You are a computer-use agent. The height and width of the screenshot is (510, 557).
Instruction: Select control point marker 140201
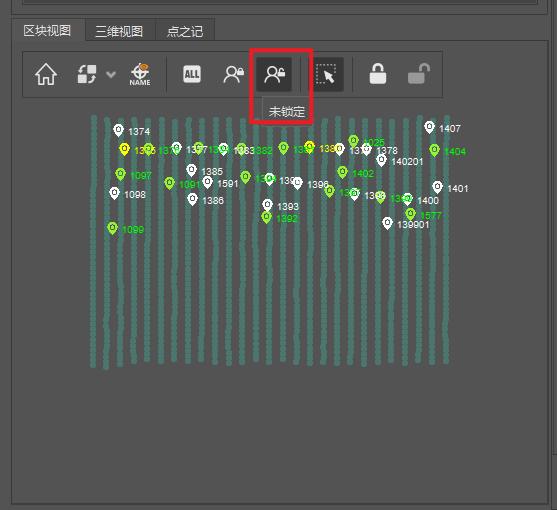pyautogui.click(x=381, y=160)
